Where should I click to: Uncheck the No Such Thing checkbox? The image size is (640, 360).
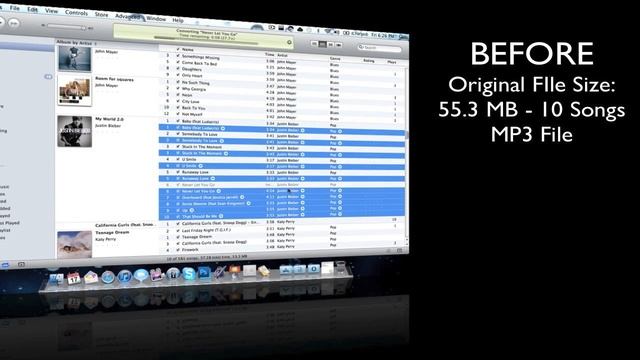click(x=178, y=82)
